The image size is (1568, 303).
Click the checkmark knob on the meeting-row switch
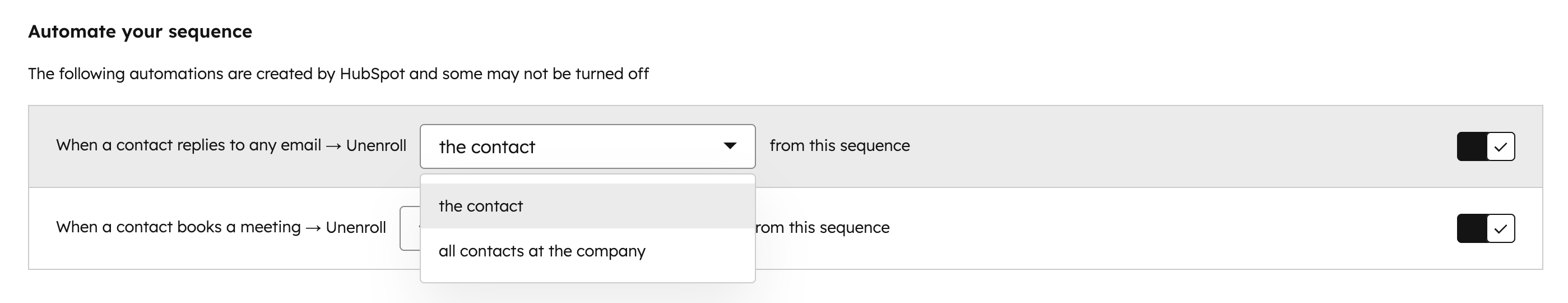(1500, 228)
